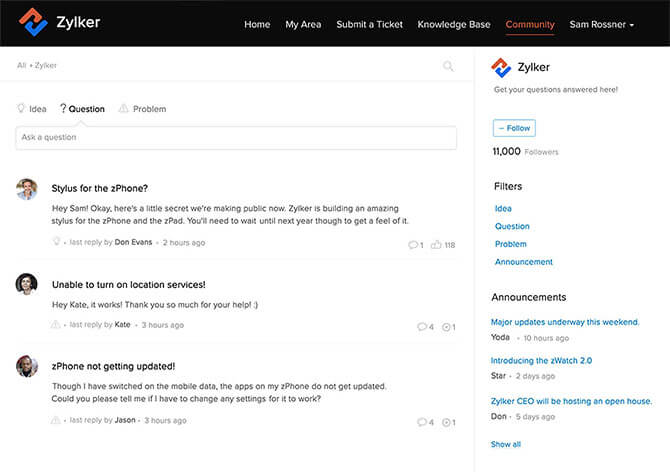Go to Submit a Ticket page
The image size is (670, 472).
pyautogui.click(x=371, y=24)
